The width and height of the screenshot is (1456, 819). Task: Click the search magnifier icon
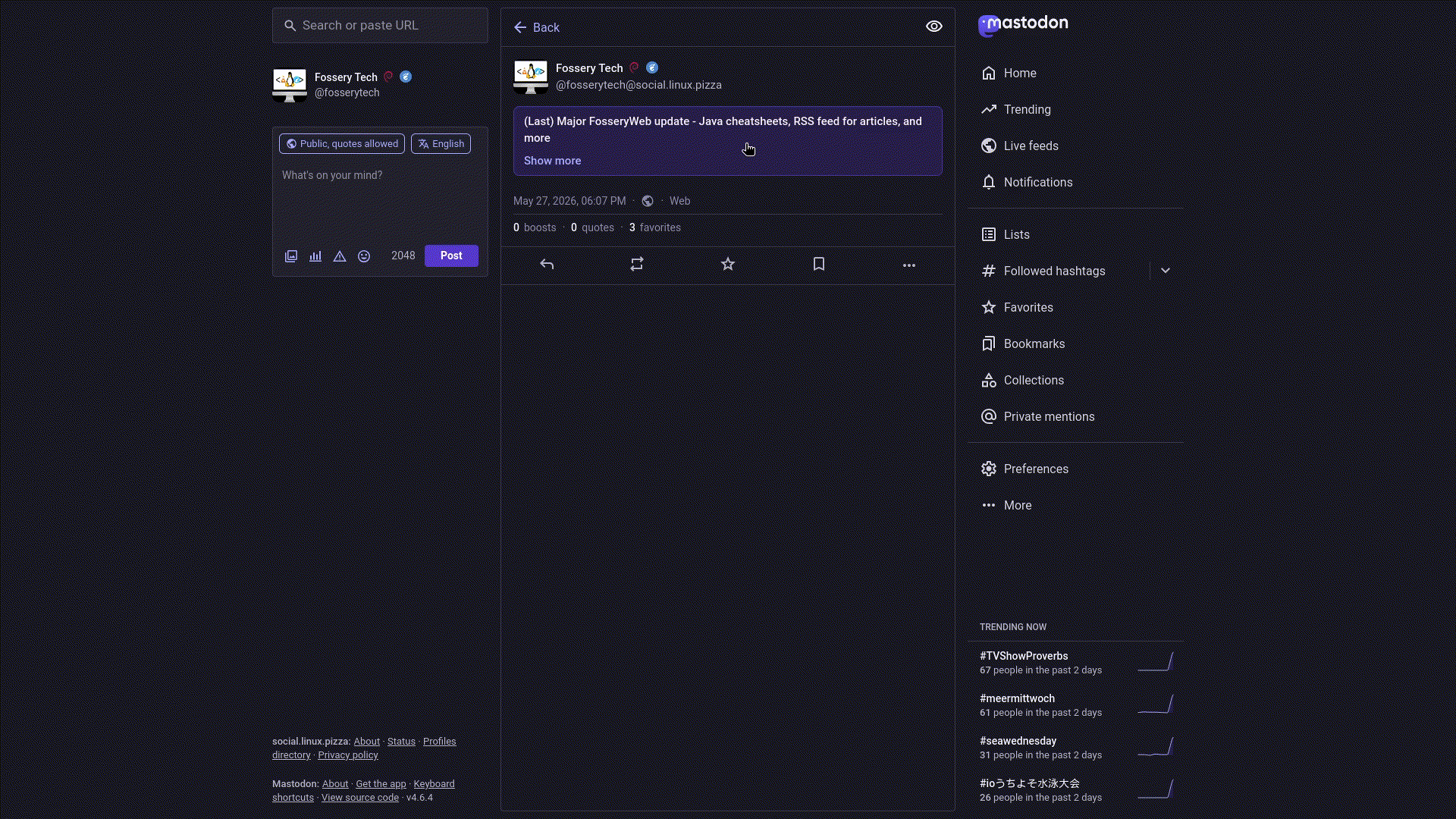tap(290, 26)
